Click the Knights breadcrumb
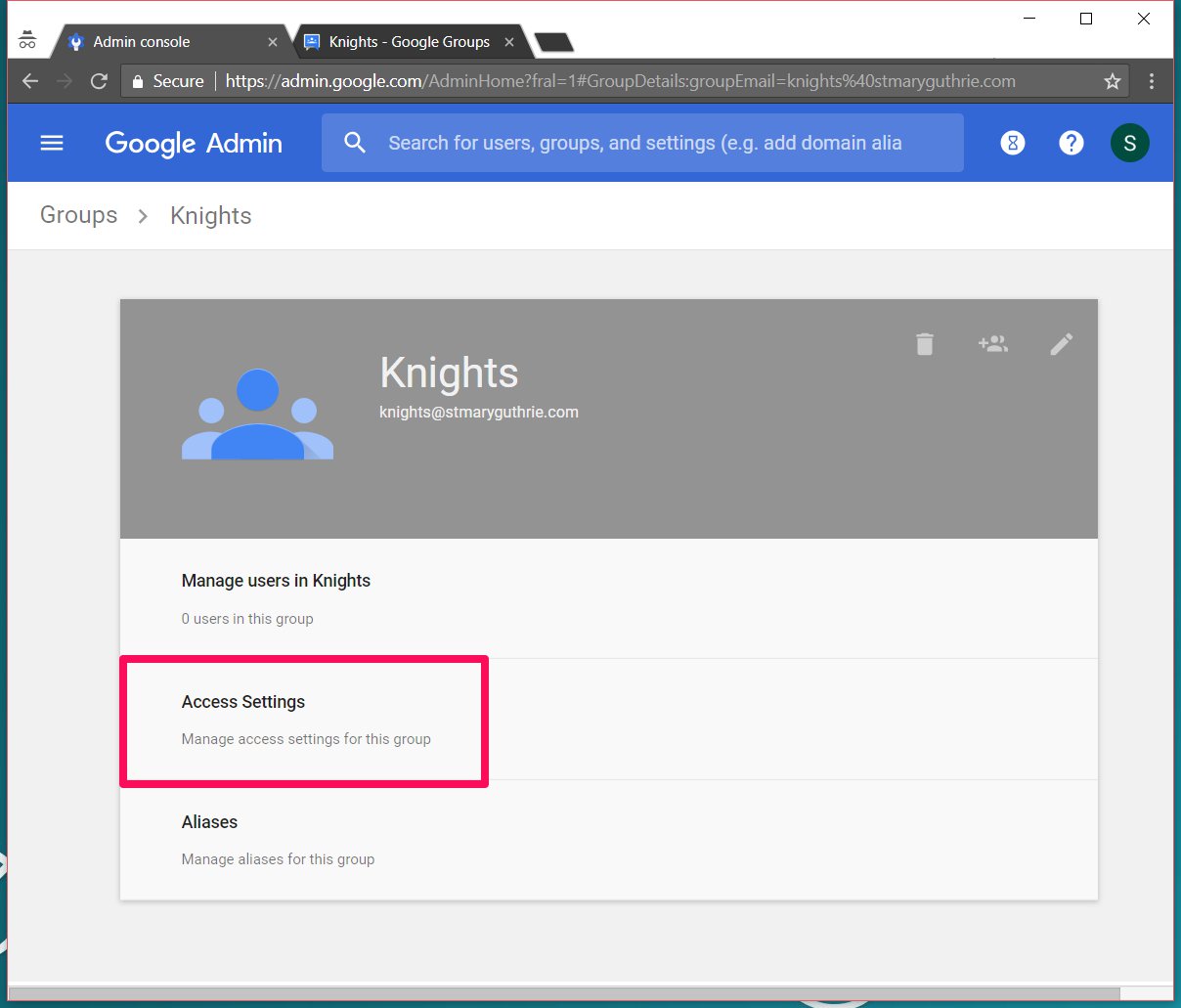The width and height of the screenshot is (1181, 1008). tap(211, 215)
